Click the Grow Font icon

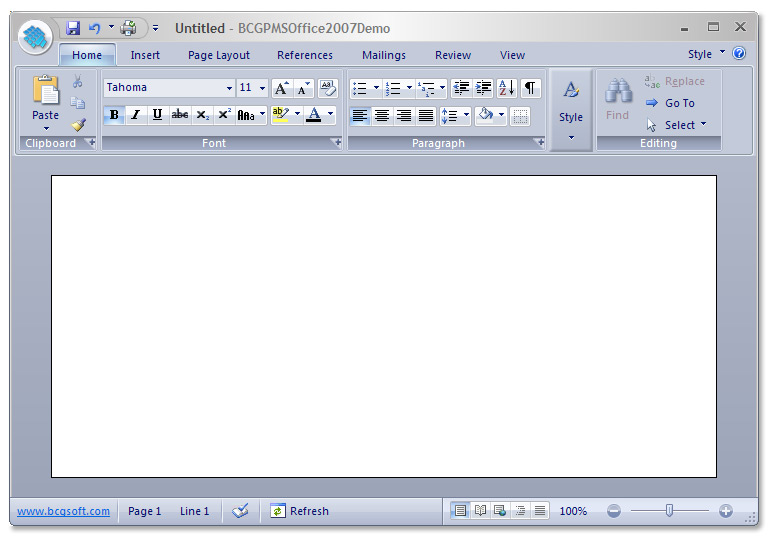tap(281, 88)
